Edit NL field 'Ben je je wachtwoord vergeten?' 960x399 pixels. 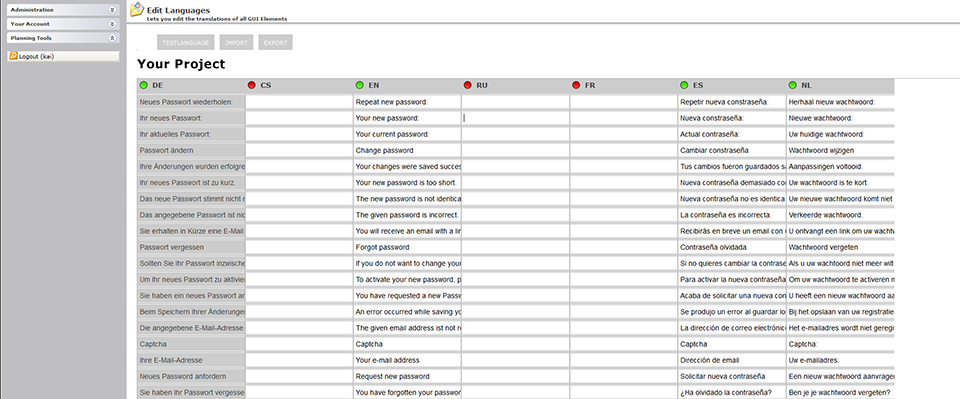840,392
